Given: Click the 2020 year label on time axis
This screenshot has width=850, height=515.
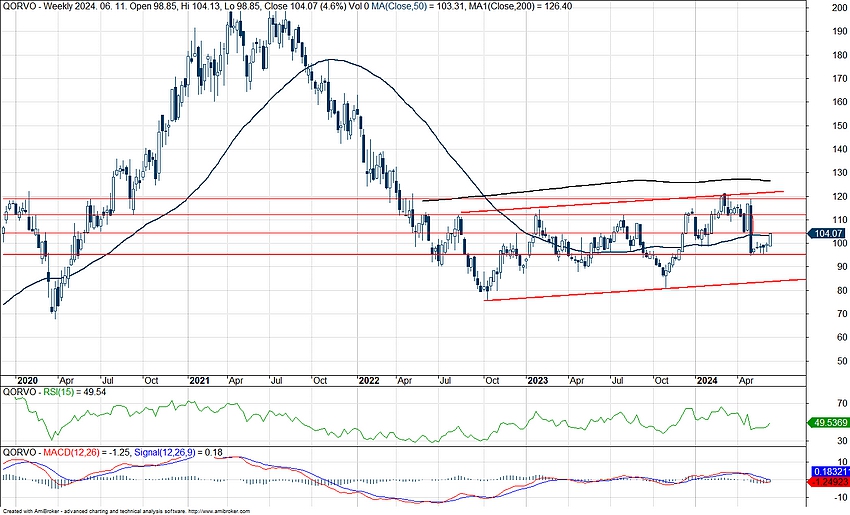Looking at the screenshot, I should (28, 381).
